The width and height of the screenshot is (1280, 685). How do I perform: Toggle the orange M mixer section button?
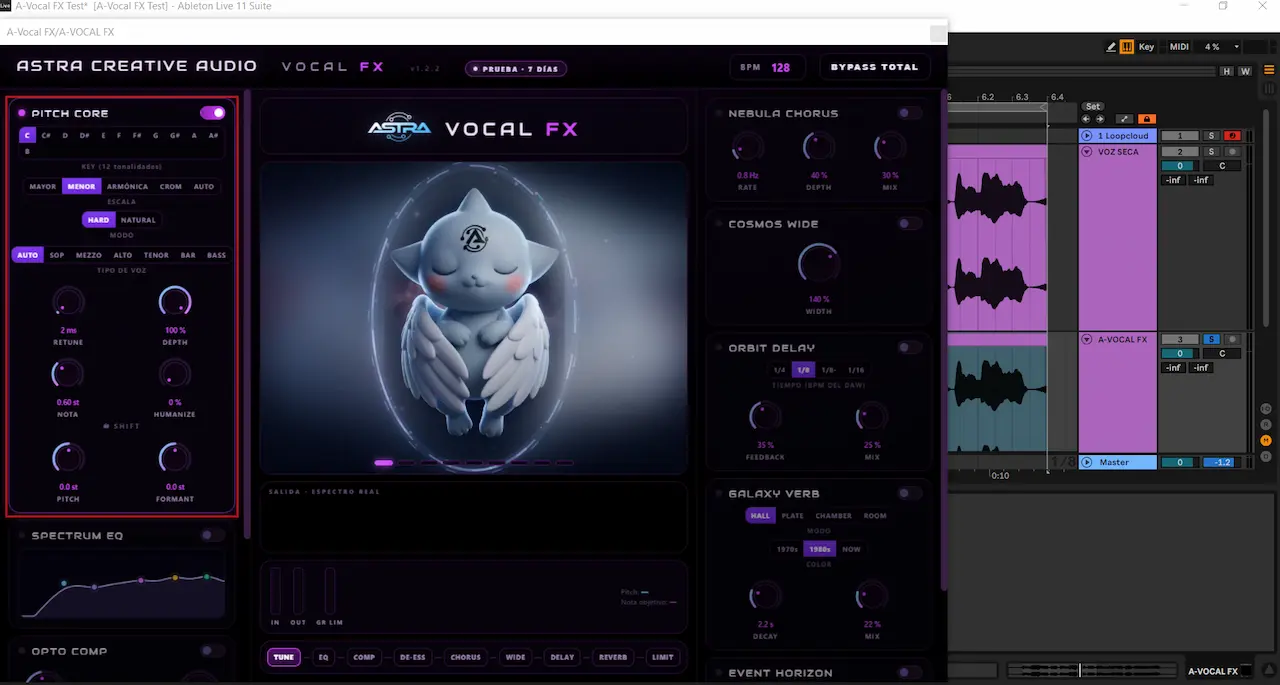pyautogui.click(x=1266, y=440)
